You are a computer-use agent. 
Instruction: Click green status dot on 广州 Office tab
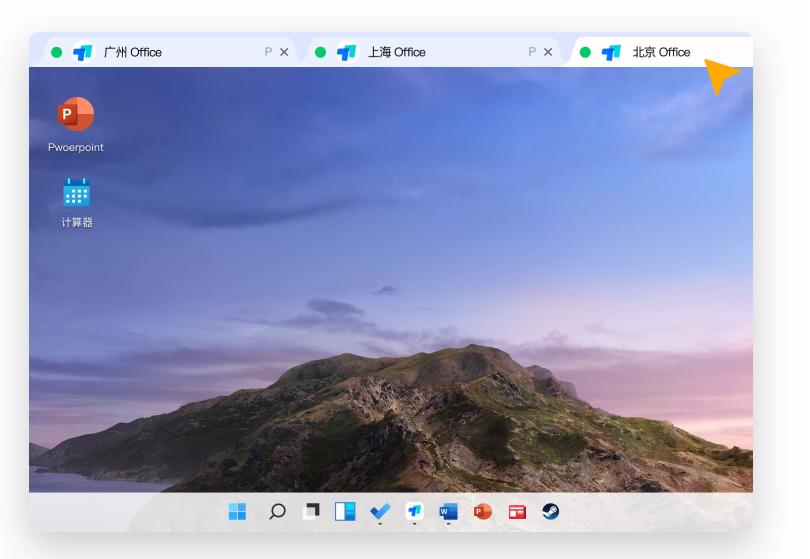[57, 52]
